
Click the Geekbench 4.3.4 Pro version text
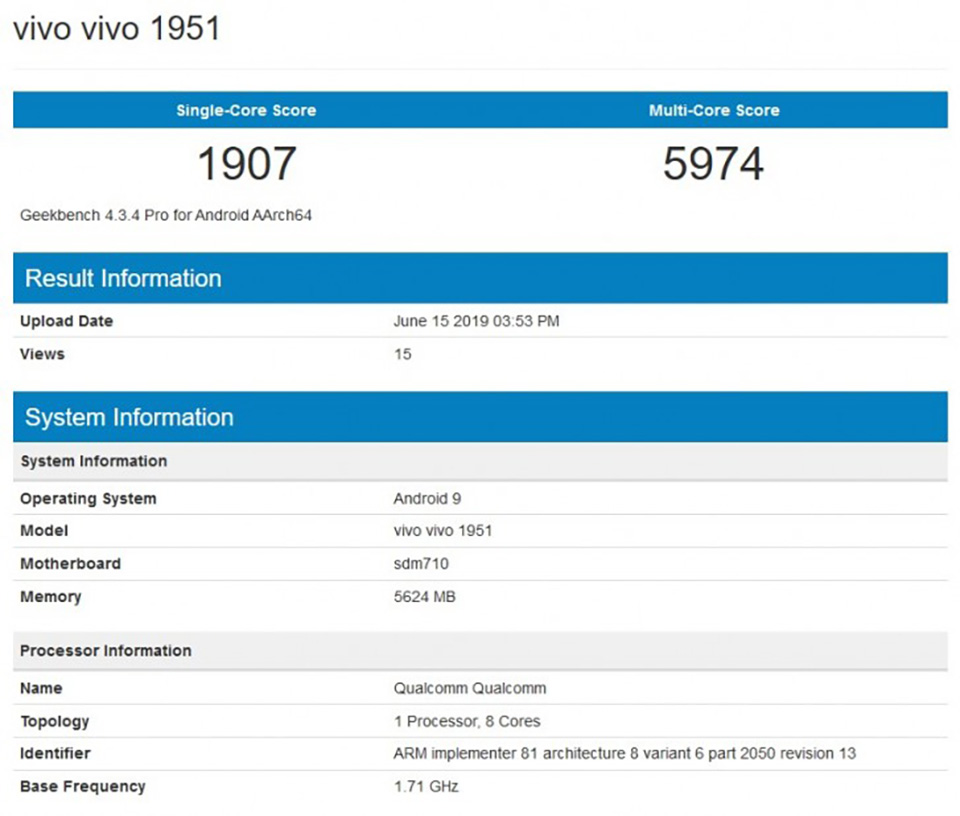coord(166,215)
